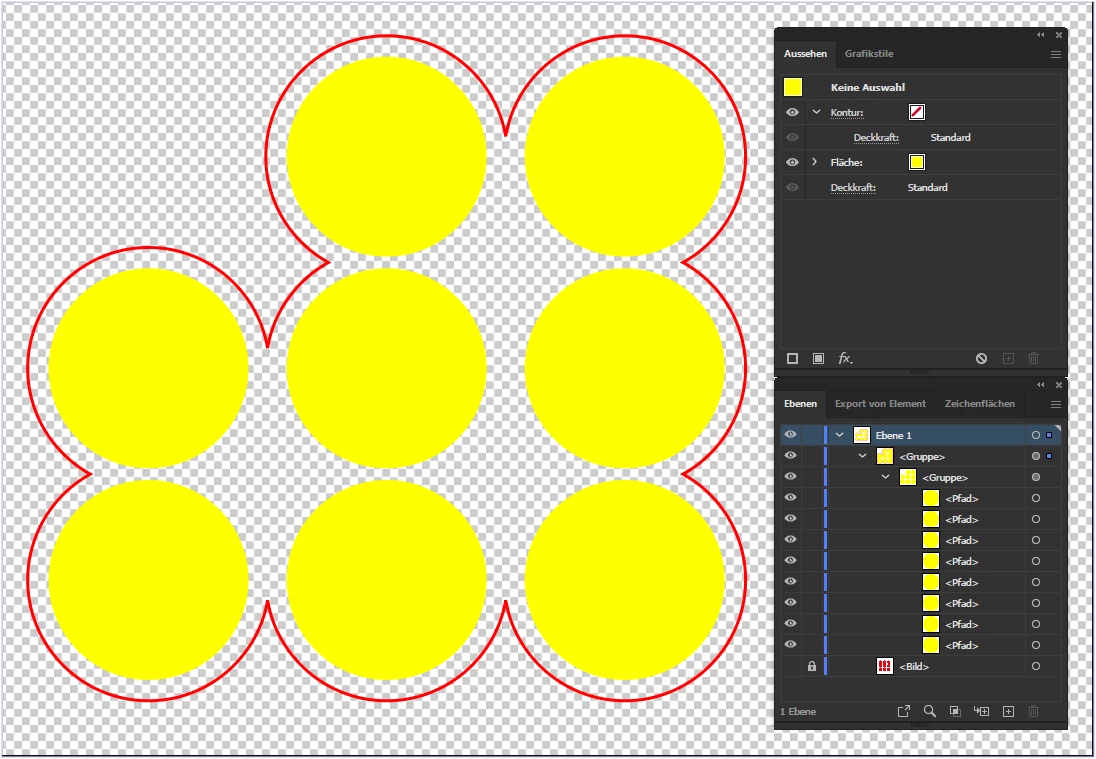This screenshot has width=1096, height=759.
Task: Open the Kontur stroke panel link
Action: point(846,112)
